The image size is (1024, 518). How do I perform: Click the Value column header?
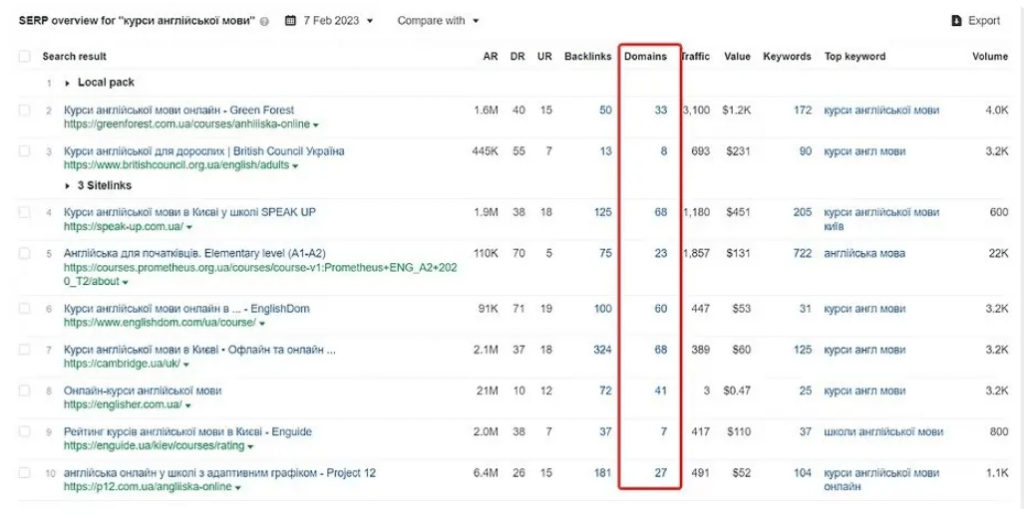click(x=737, y=56)
